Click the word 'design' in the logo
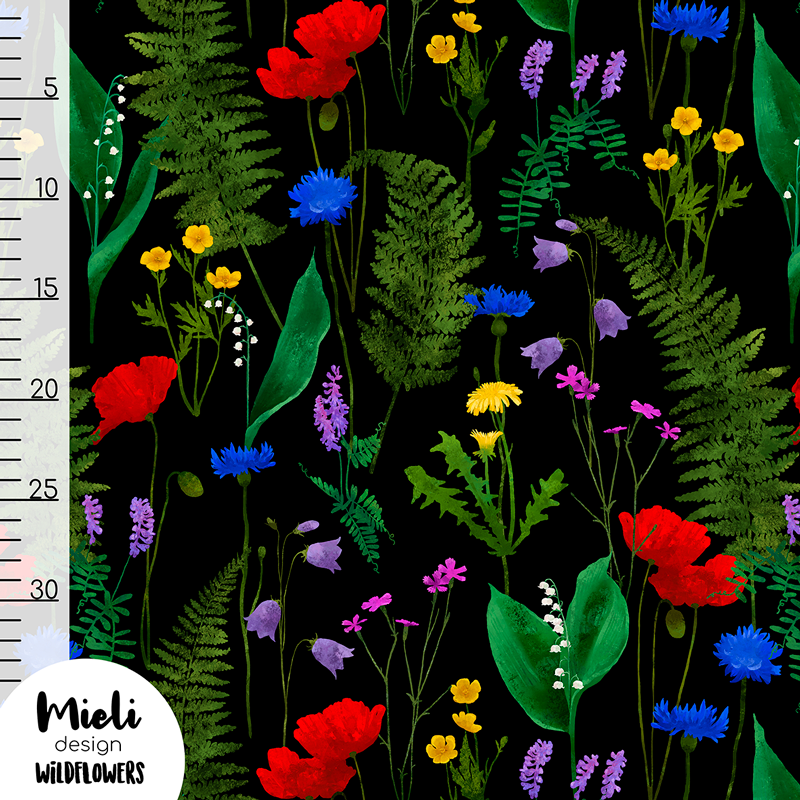800x800 pixels. click(x=88, y=745)
